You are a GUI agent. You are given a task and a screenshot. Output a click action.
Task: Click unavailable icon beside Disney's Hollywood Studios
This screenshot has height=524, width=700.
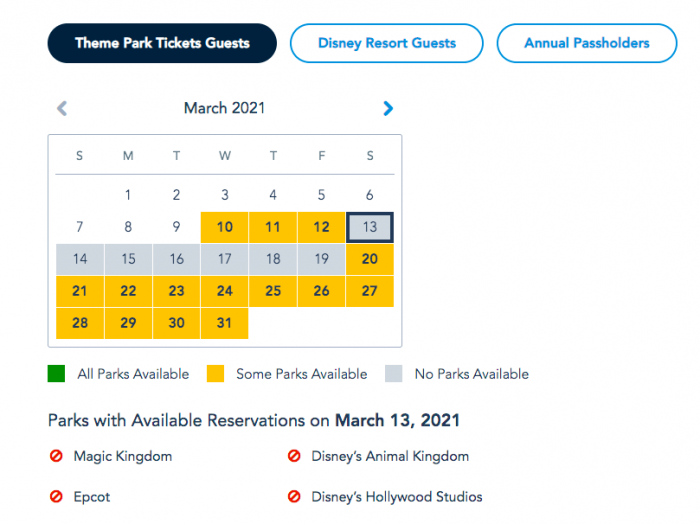pos(294,497)
